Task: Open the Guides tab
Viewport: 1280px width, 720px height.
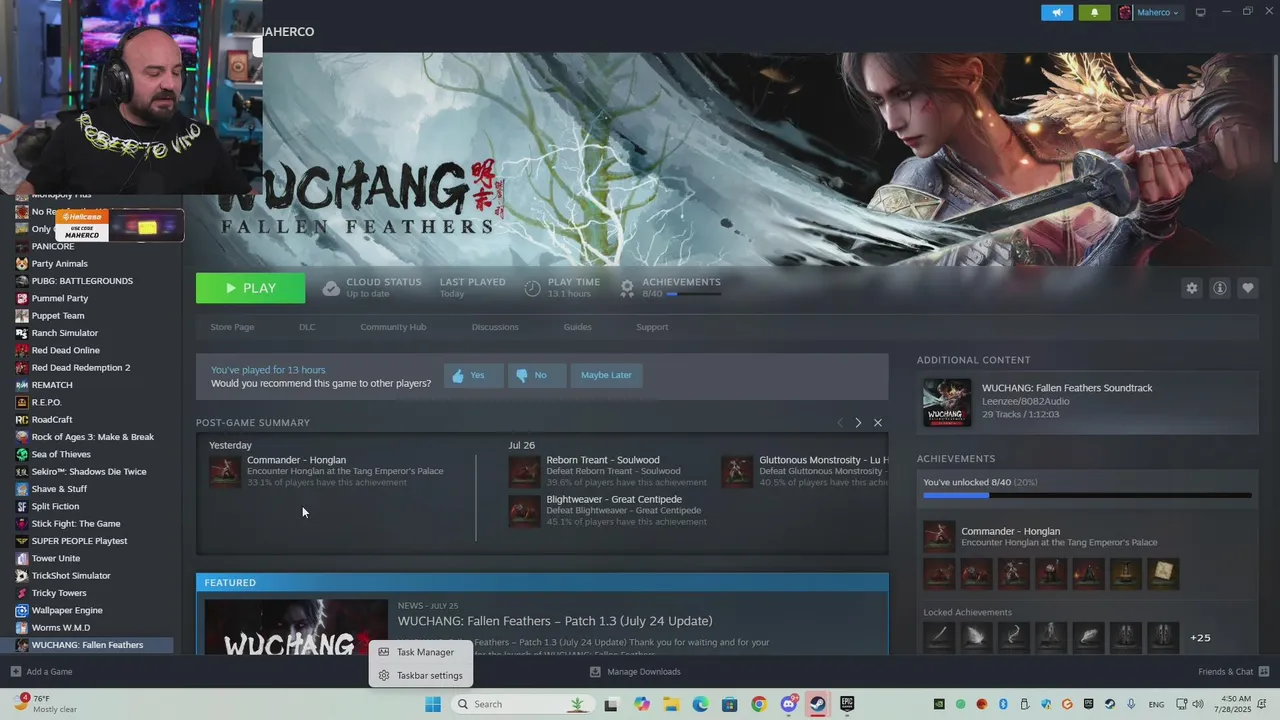Action: 577,327
